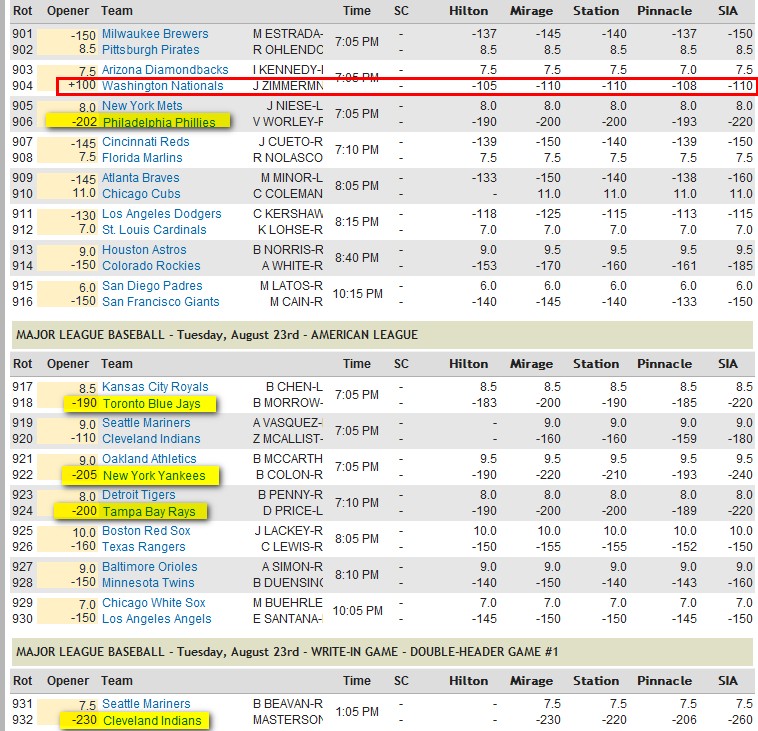Open Detroit Tigers team link

139,495
